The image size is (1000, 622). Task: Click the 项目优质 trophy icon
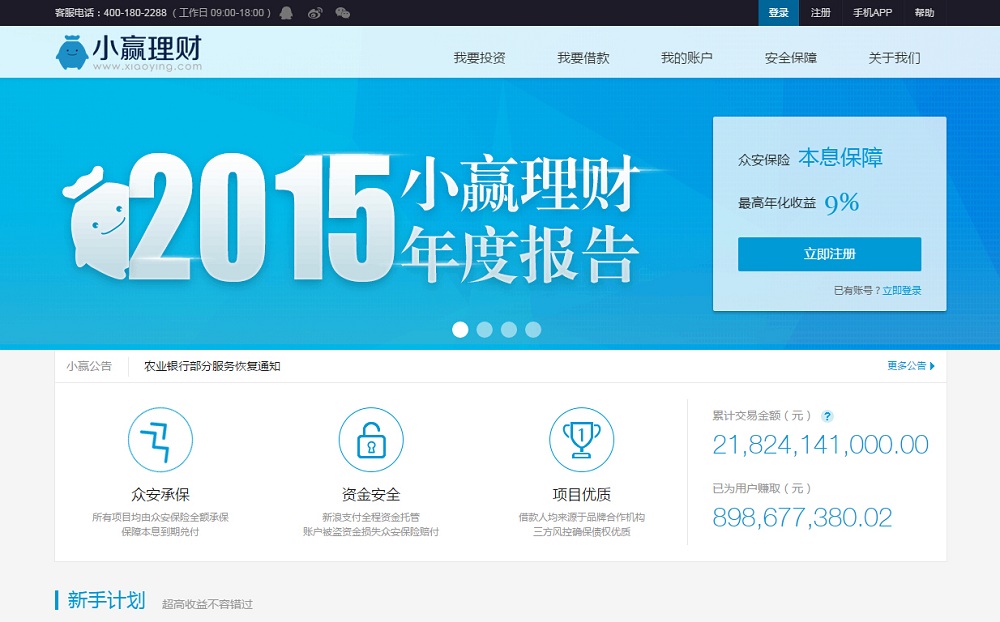click(582, 440)
